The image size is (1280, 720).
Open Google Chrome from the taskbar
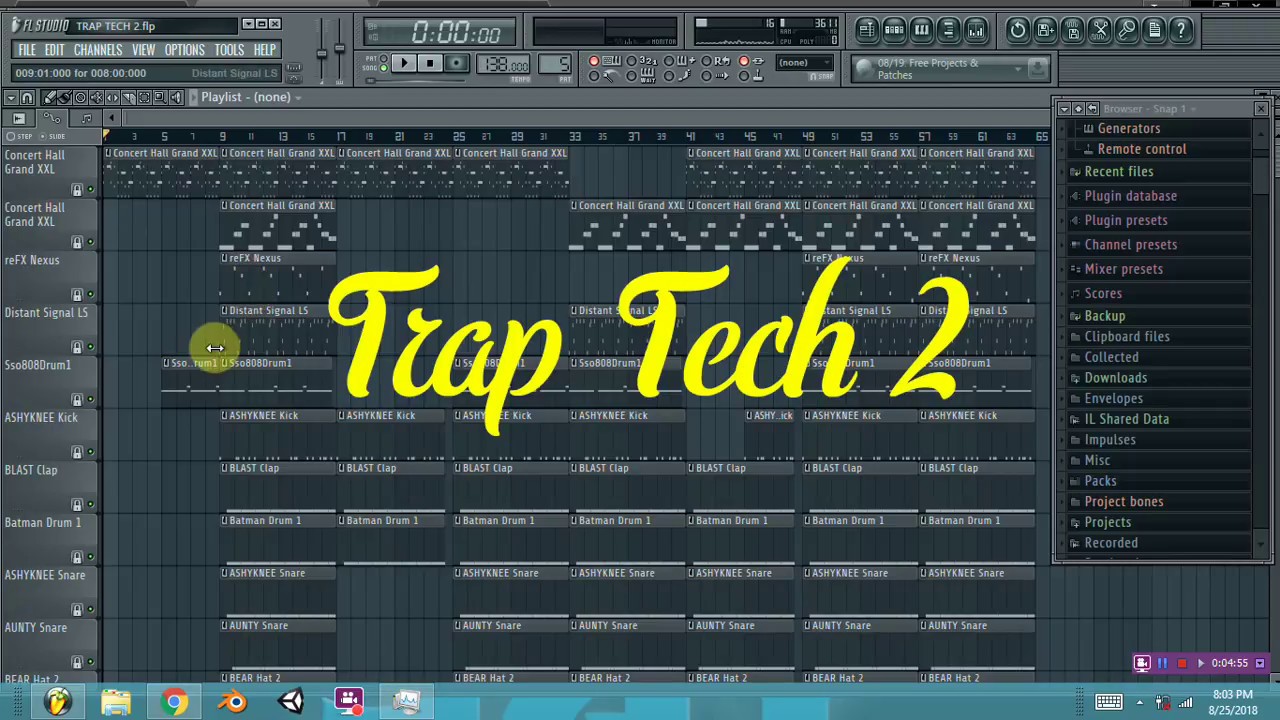pos(174,702)
